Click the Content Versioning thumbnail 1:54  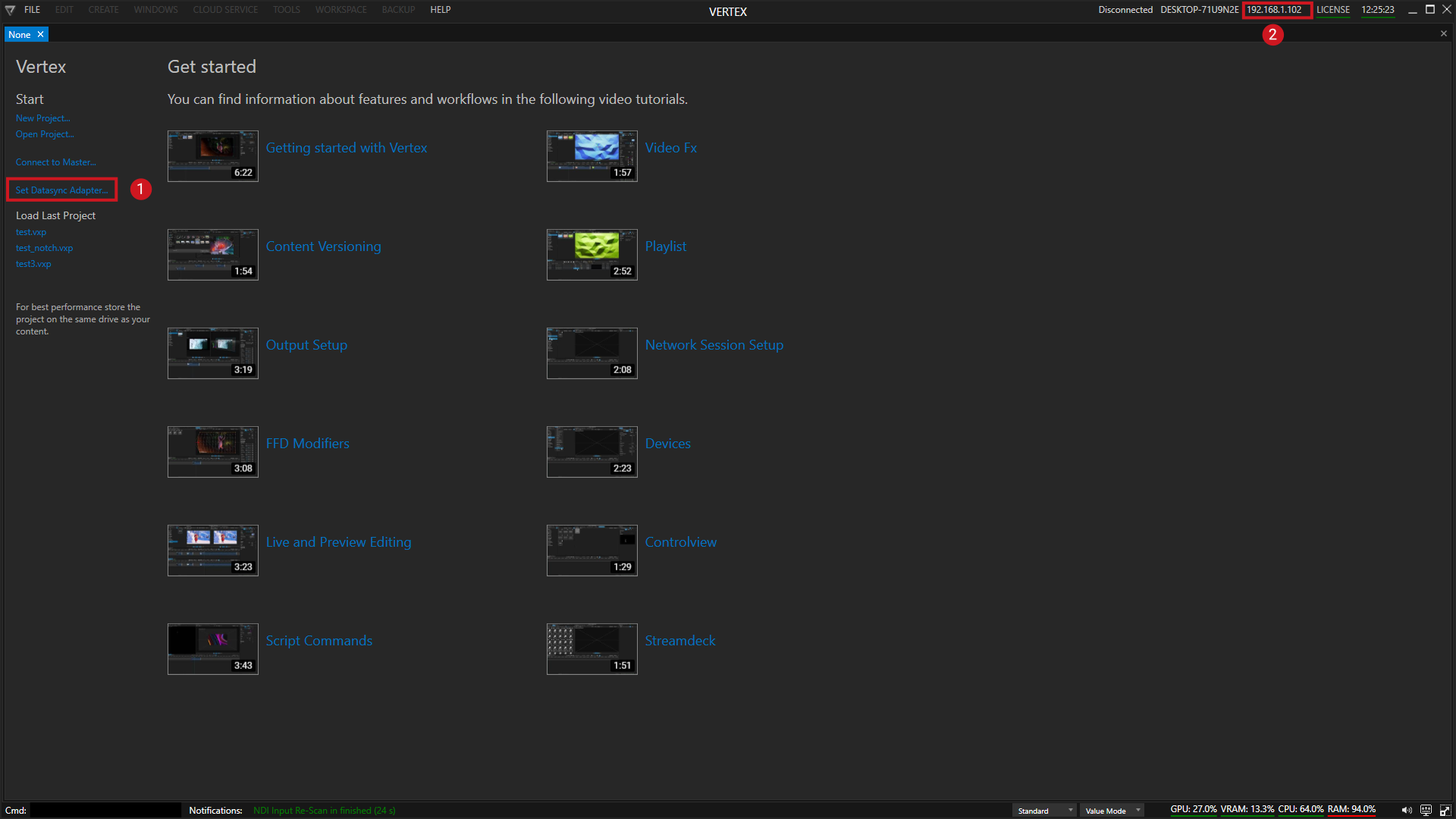click(213, 255)
